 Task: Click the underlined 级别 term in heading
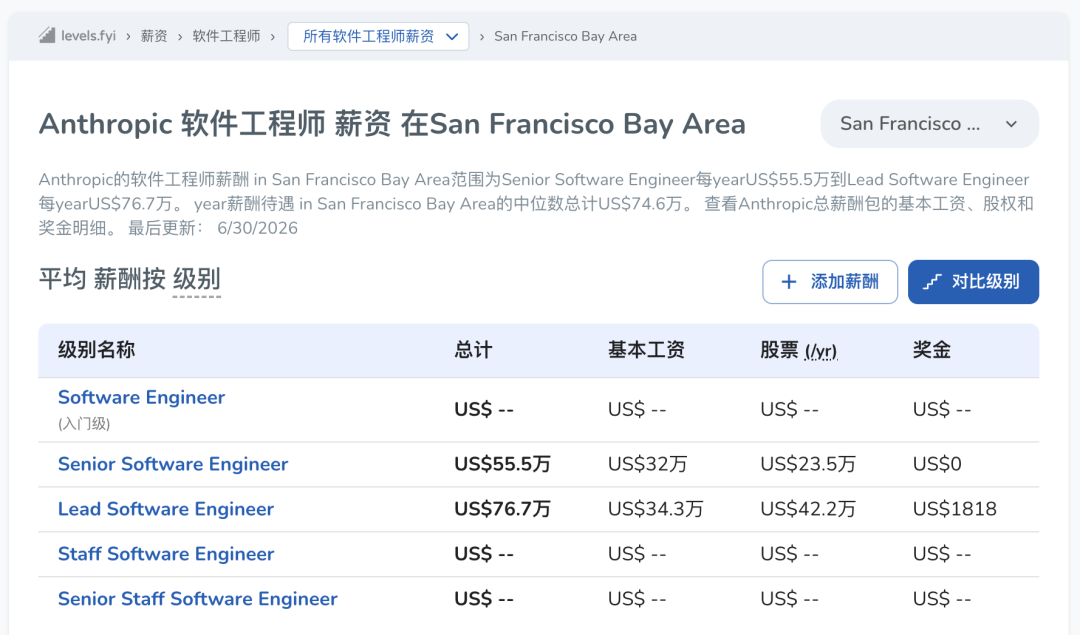(196, 280)
